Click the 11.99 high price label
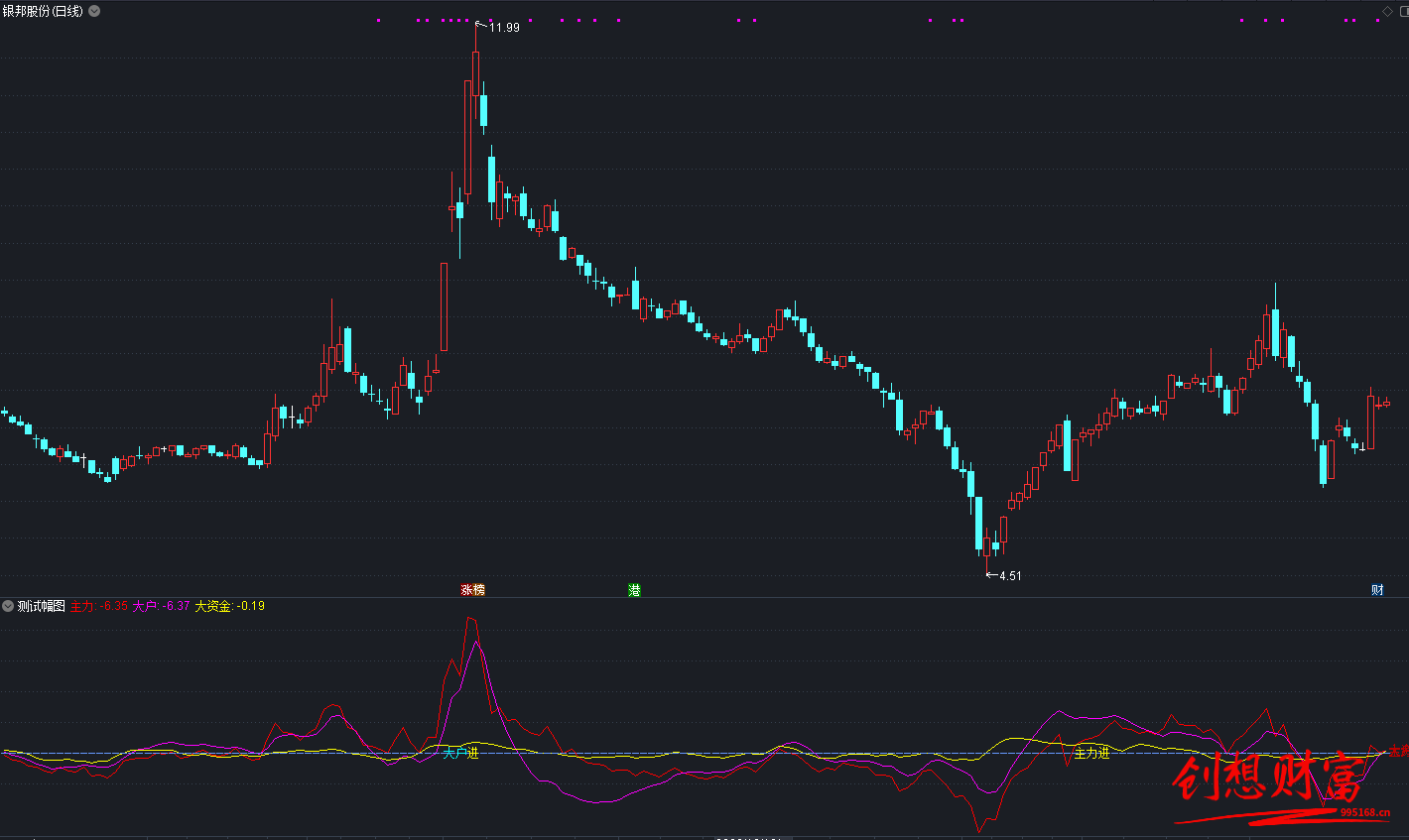The height and width of the screenshot is (840, 1409). (504, 28)
